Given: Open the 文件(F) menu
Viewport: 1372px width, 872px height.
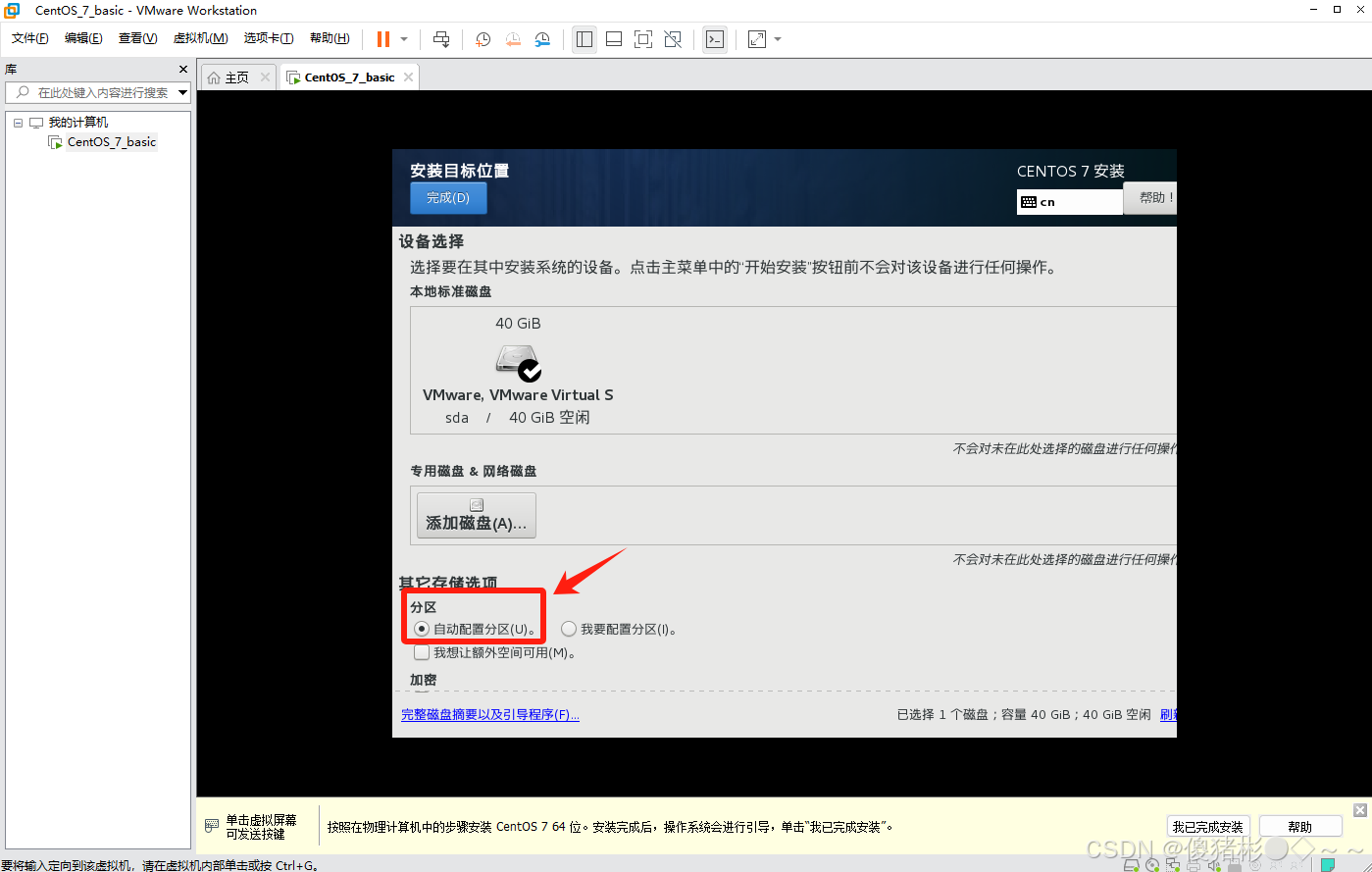Looking at the screenshot, I should 30,38.
